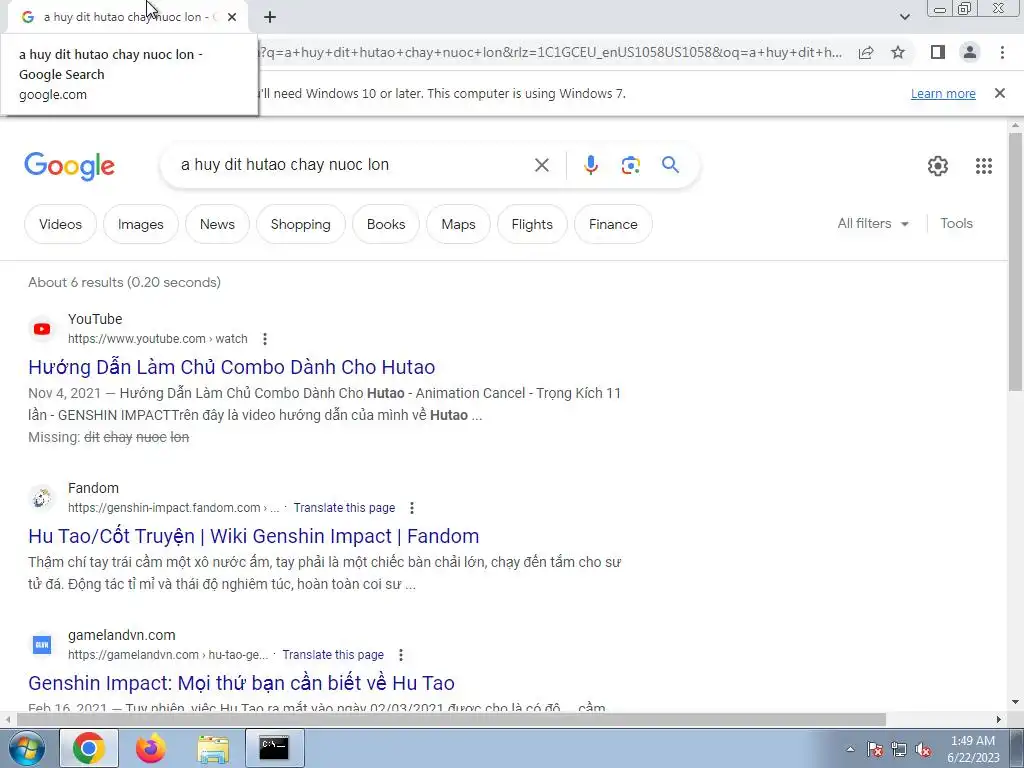Viewport: 1024px width, 768px height.
Task: Submit search with magnifier icon
Action: coord(670,165)
